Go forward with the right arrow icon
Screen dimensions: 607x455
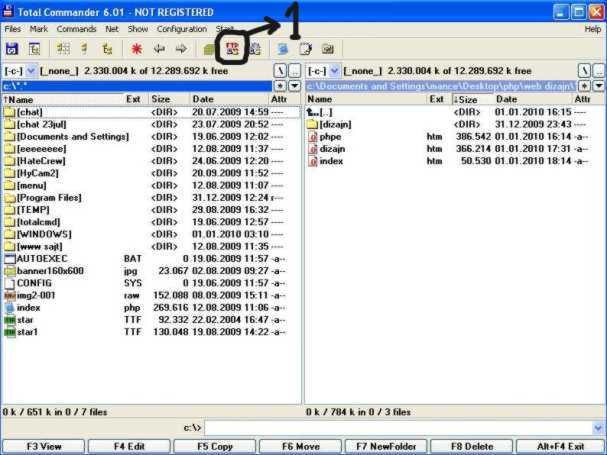pos(181,49)
